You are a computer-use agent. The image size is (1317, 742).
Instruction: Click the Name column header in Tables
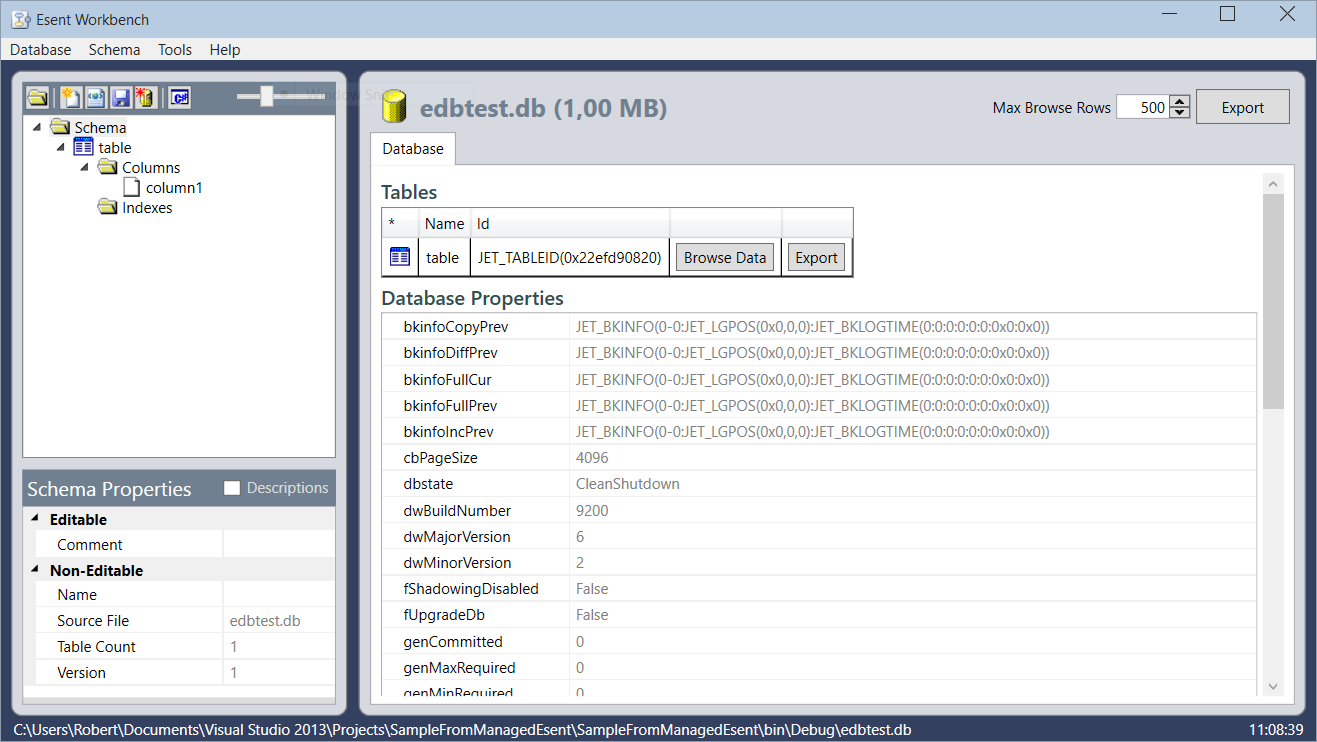click(444, 223)
